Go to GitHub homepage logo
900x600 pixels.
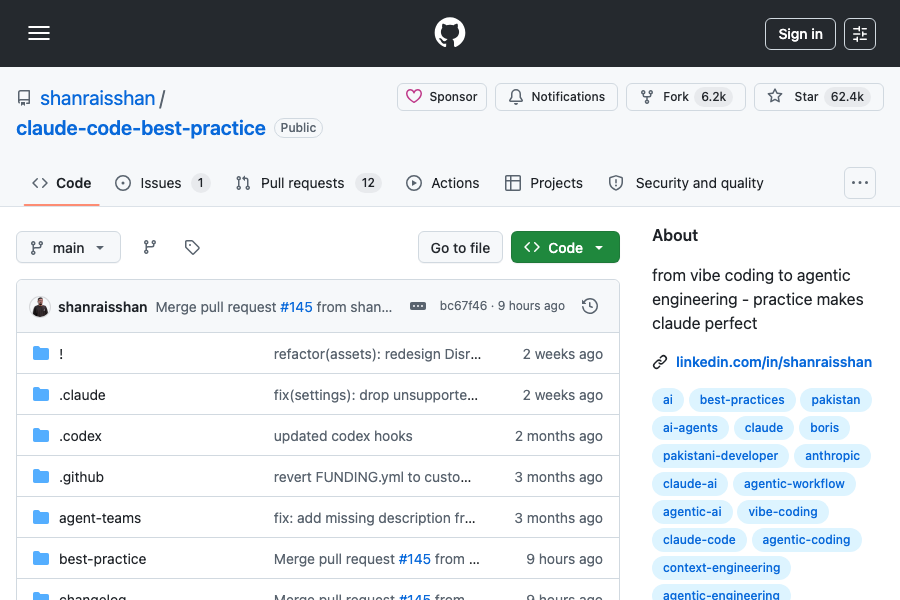449,33
